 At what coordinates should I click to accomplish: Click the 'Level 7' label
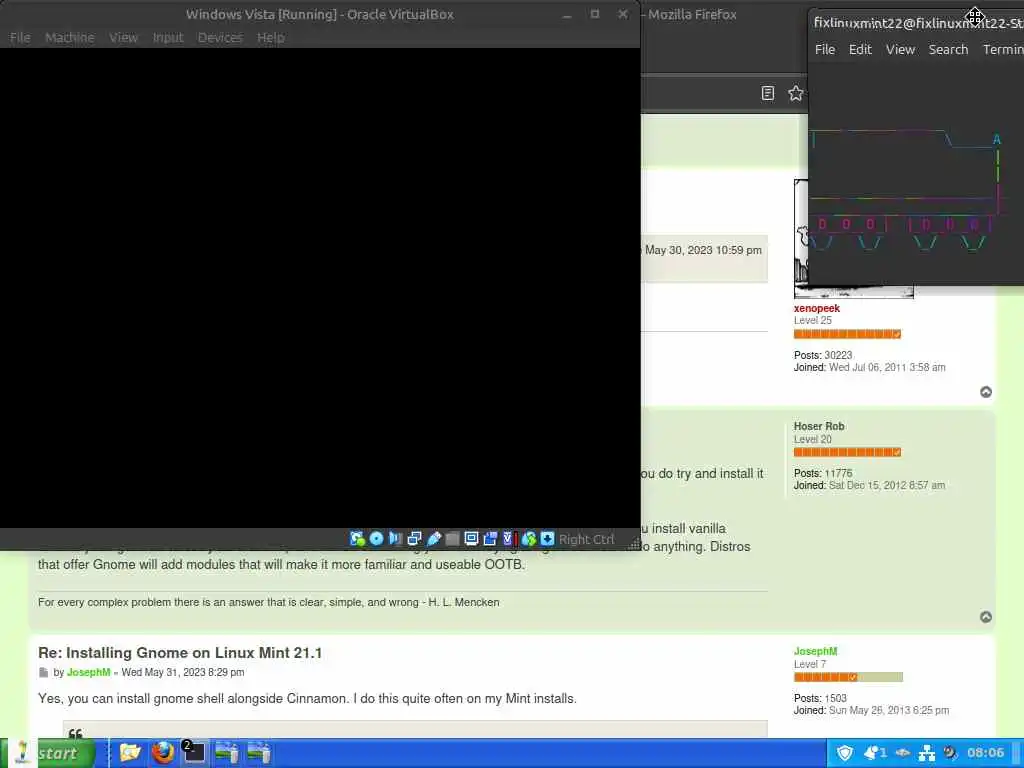810,664
